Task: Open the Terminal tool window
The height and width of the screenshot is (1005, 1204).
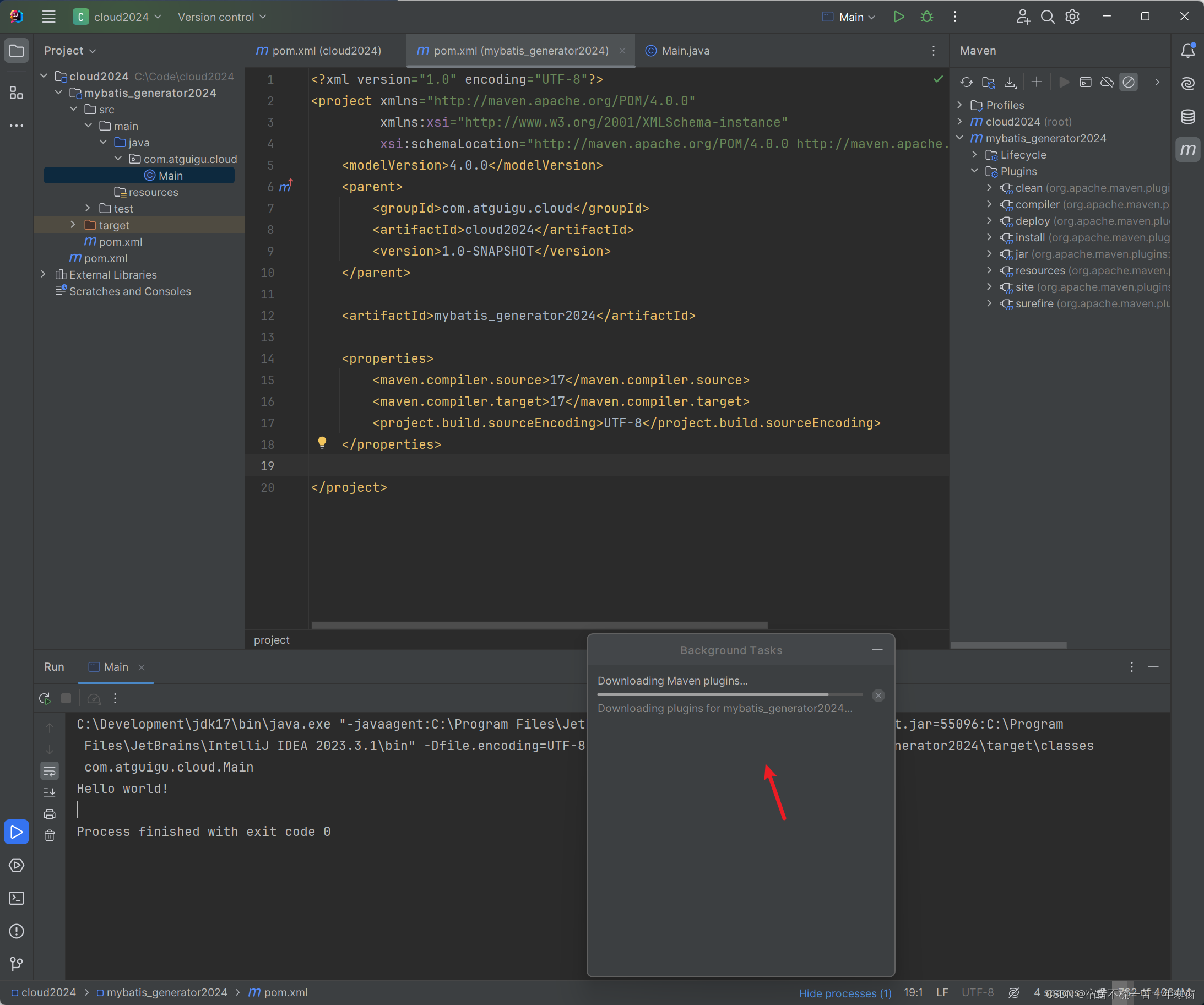Action: [x=17, y=898]
